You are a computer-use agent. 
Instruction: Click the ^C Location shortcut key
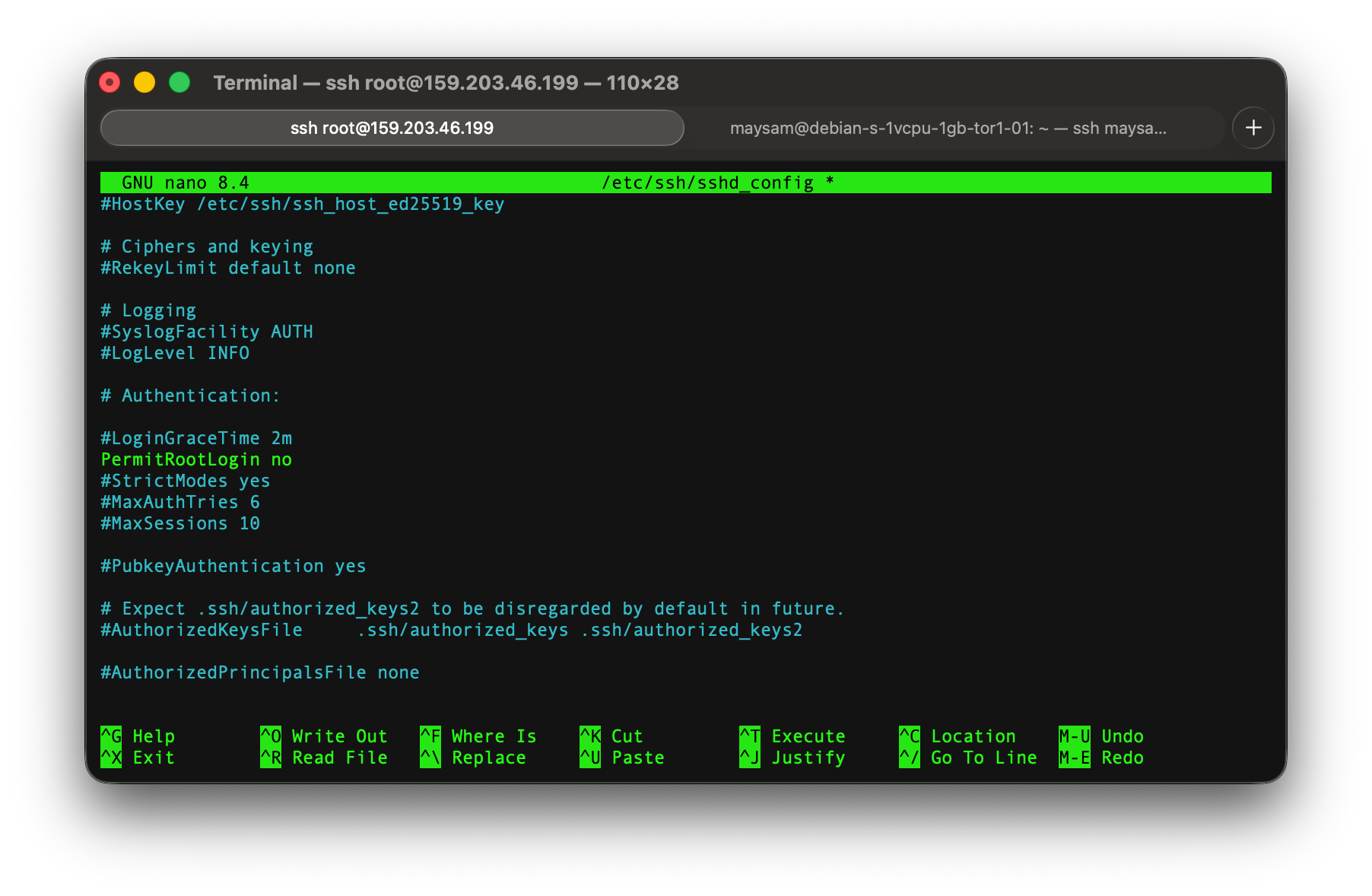tap(910, 736)
